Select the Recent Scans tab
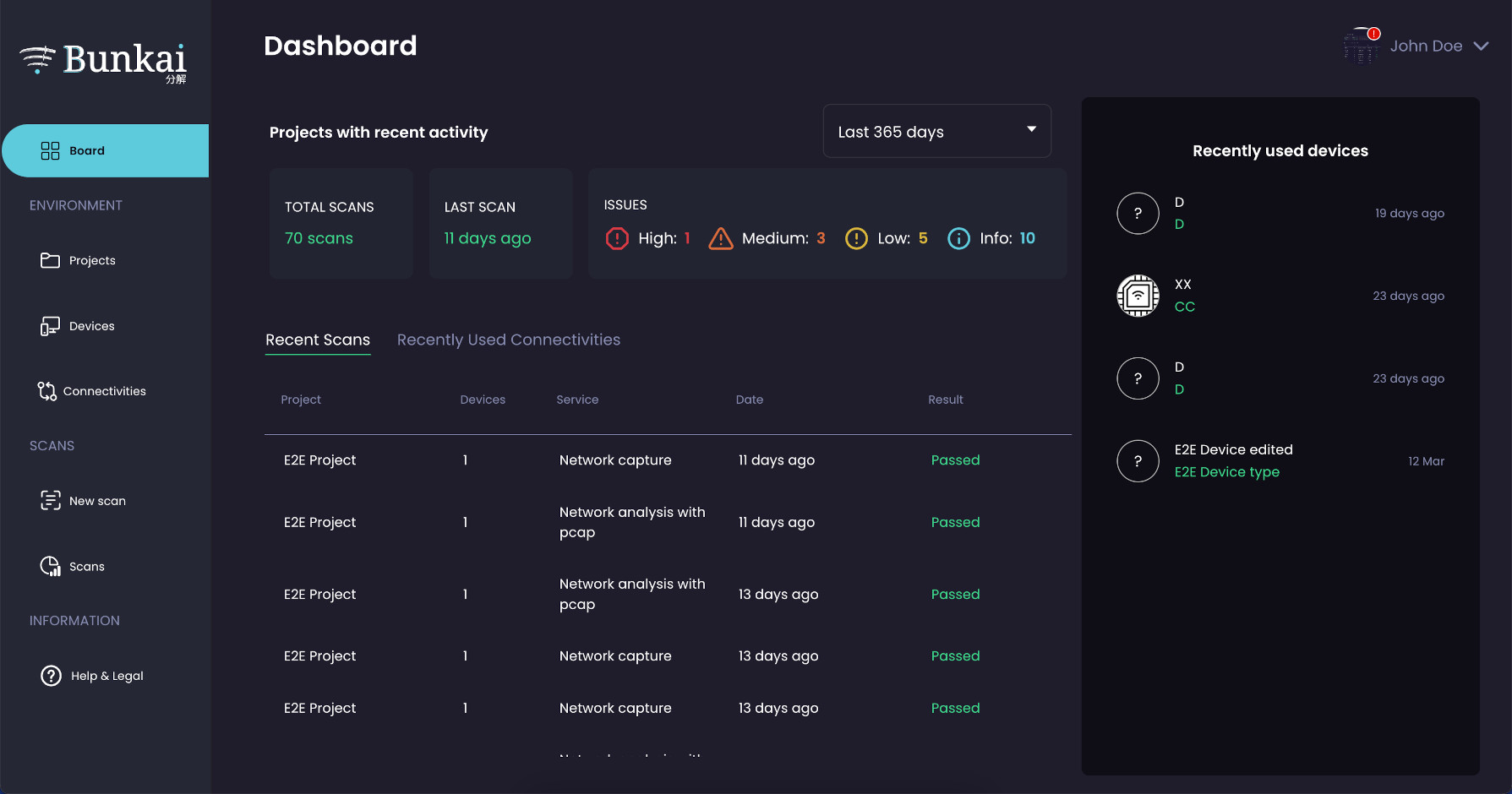This screenshot has height=794, width=1512. [x=318, y=340]
